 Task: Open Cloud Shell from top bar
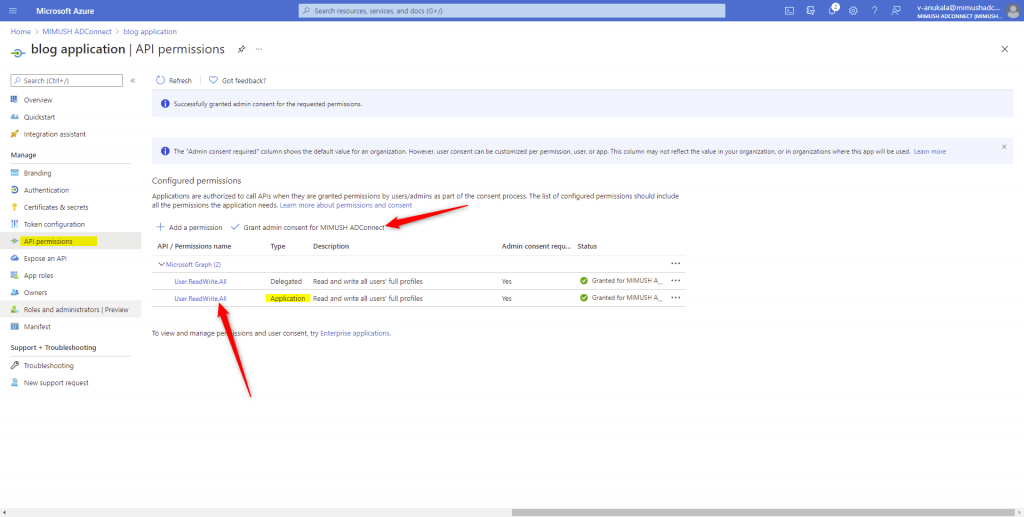tap(789, 10)
